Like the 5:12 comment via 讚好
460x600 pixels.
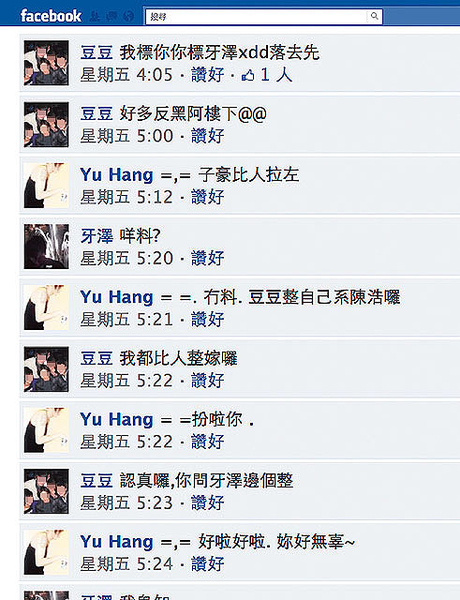207,197
